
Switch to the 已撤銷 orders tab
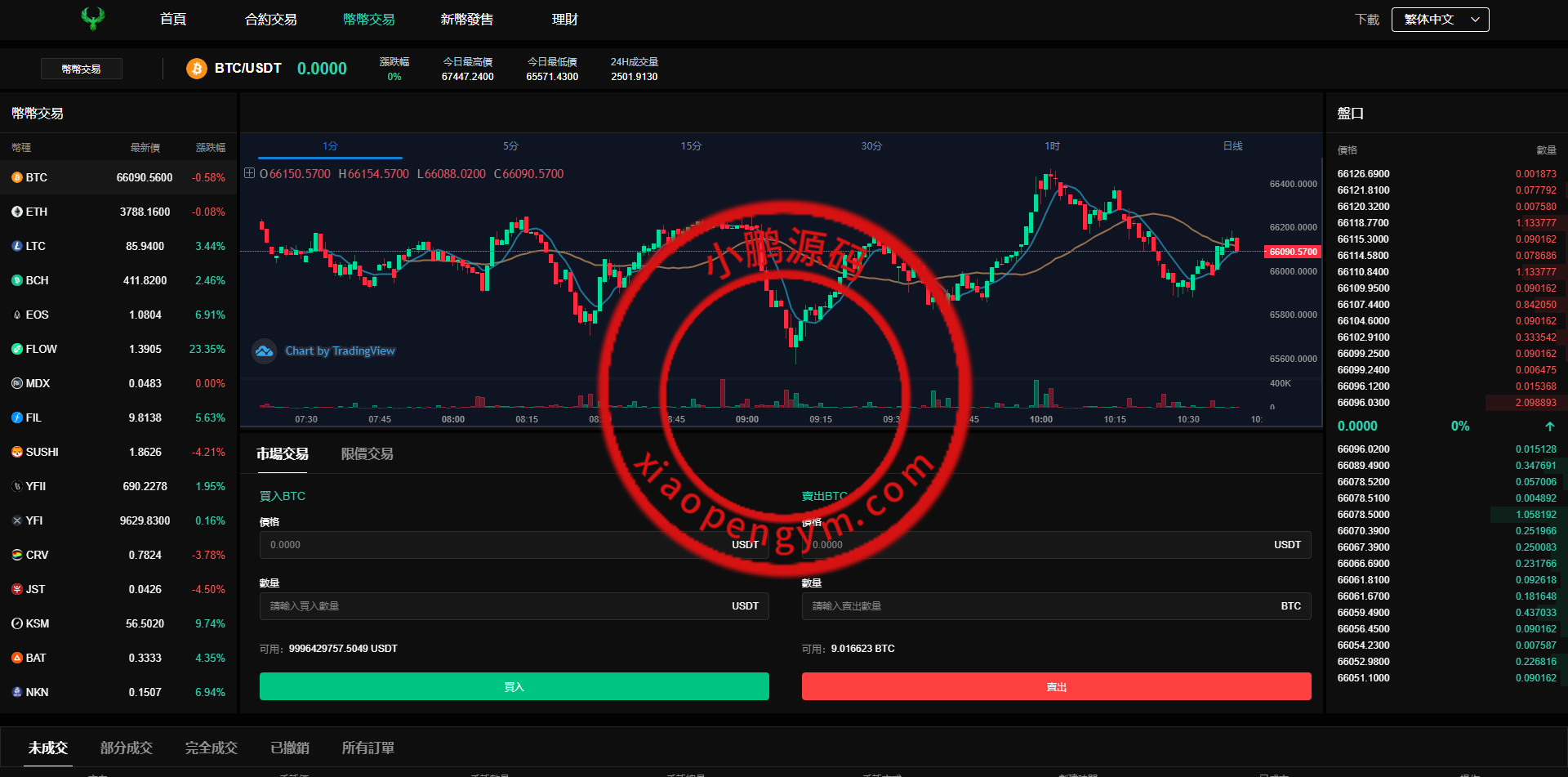coord(290,748)
